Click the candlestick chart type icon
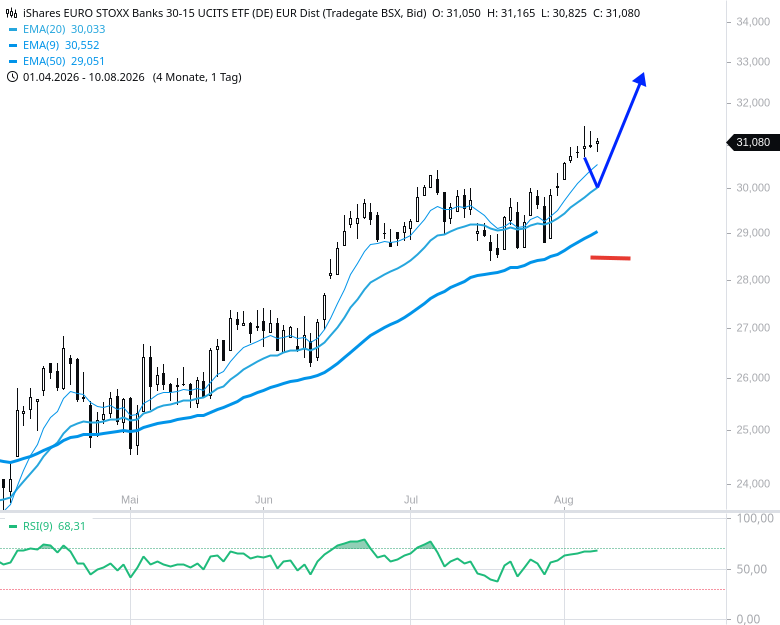 (11, 13)
